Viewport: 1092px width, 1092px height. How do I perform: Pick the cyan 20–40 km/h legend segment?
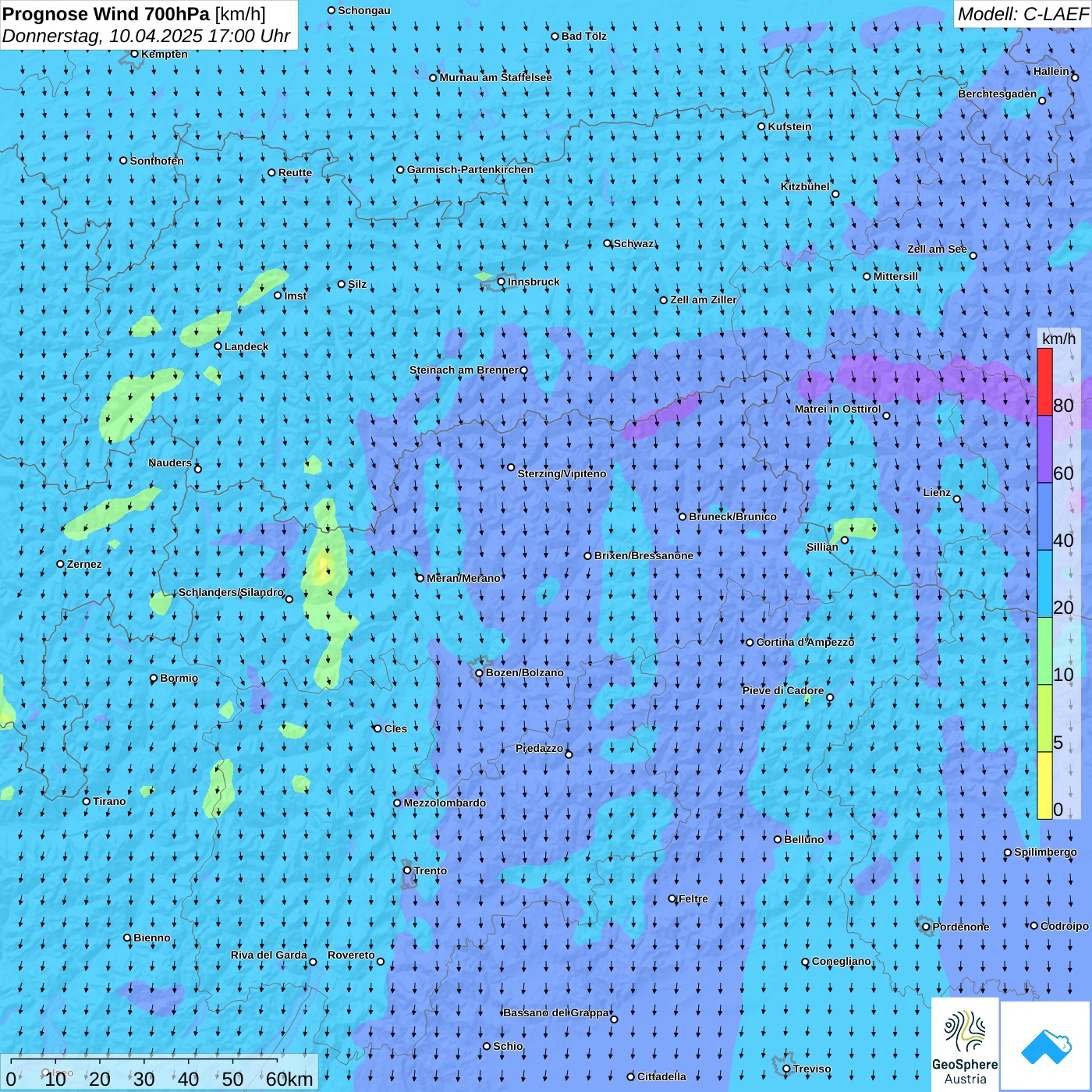(x=1044, y=584)
